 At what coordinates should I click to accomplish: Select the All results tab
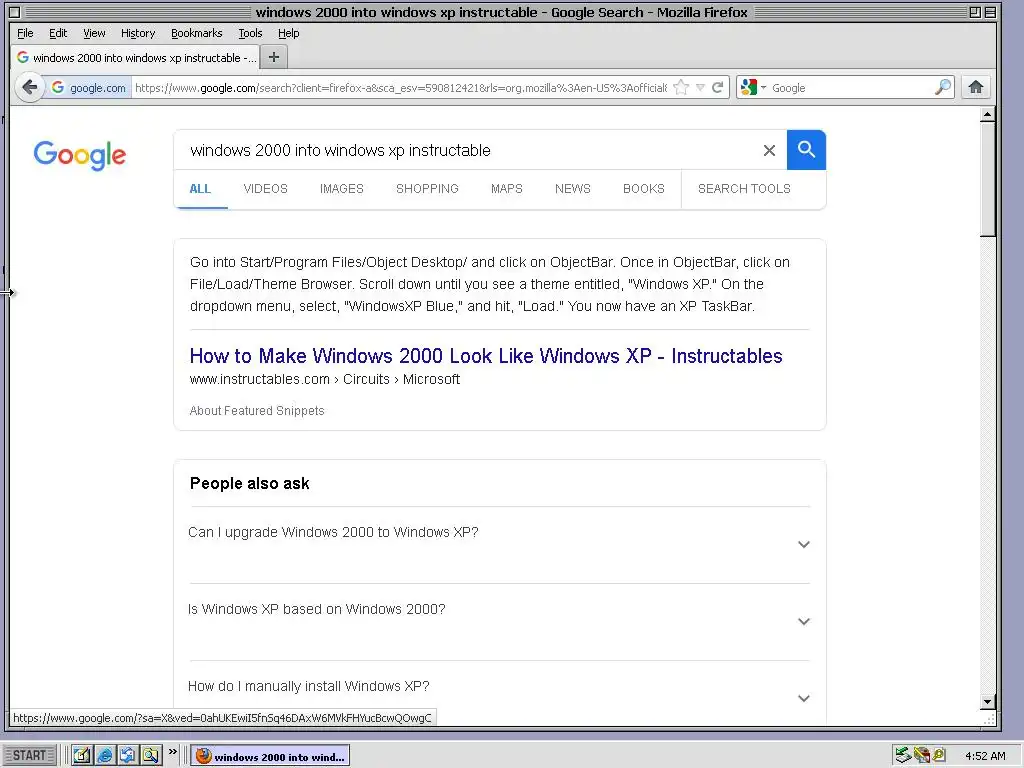click(x=200, y=189)
